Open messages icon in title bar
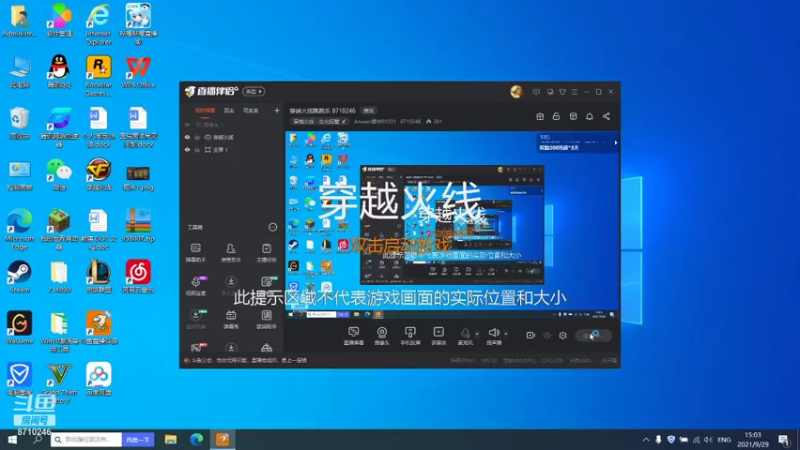The image size is (800, 450). point(536,92)
